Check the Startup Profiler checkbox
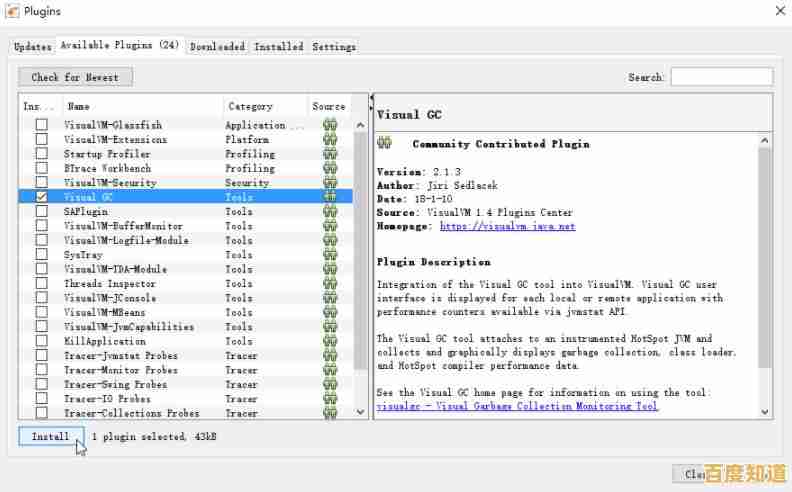Viewport: 792px width, 492px height. tap(41, 154)
